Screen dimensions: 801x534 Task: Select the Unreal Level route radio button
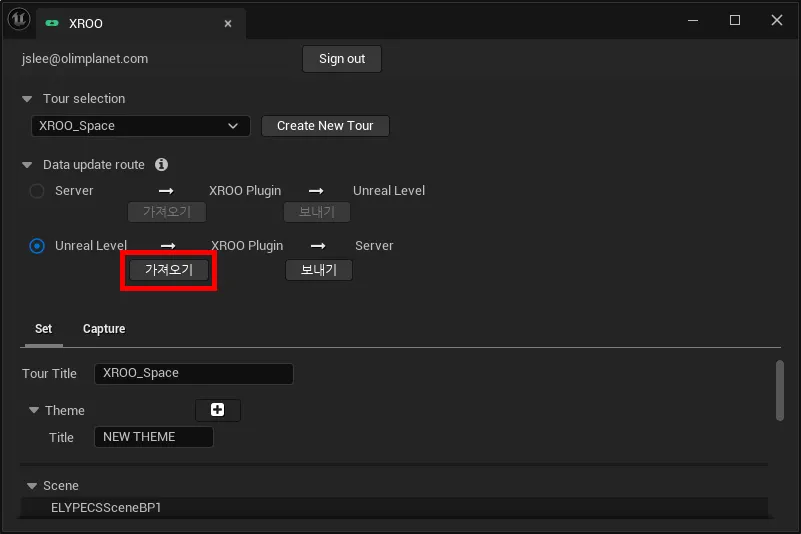click(37, 246)
